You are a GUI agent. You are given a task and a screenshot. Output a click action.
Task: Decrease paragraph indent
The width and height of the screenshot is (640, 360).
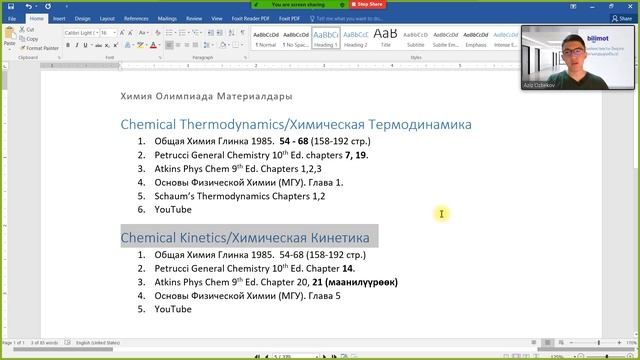click(x=211, y=33)
